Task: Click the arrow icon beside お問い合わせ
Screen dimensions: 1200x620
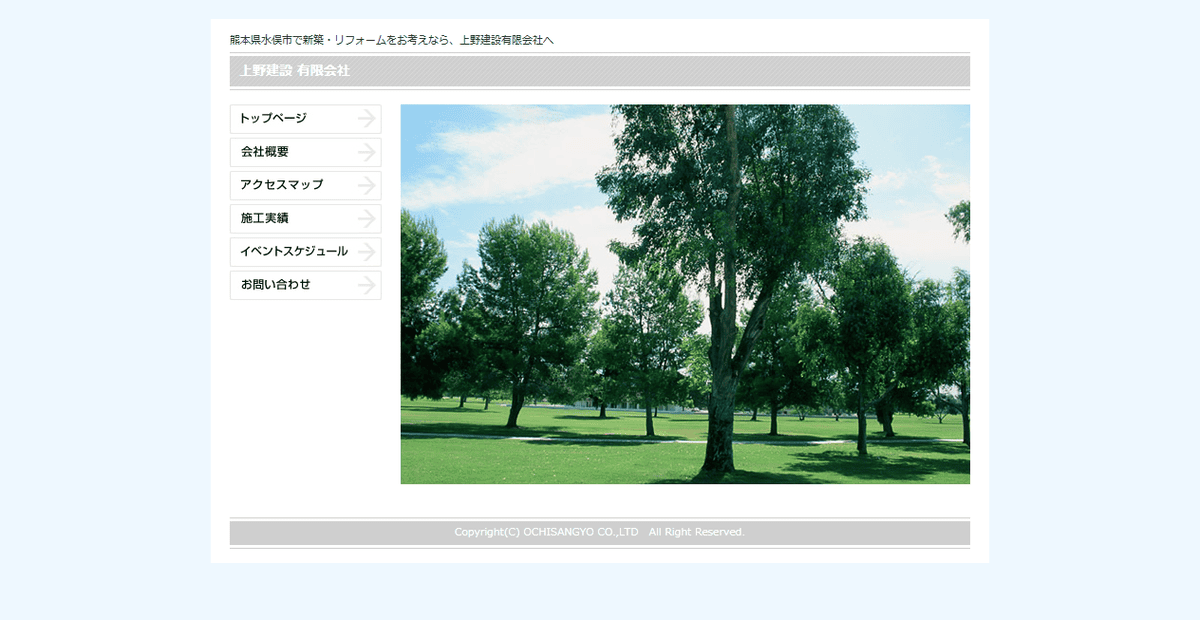Action: [x=365, y=285]
